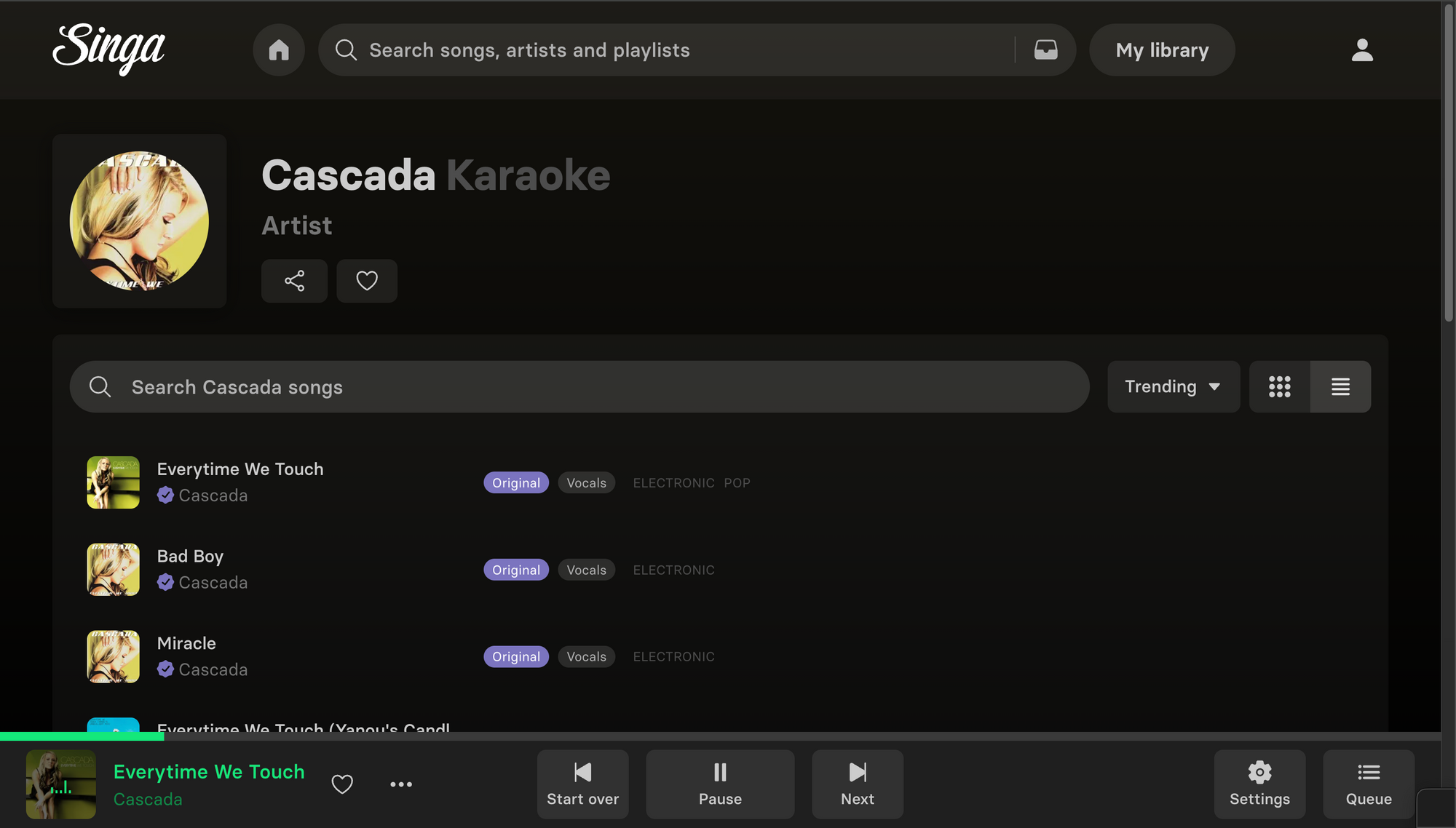
Task: Switch to list view layout
Action: pyautogui.click(x=1341, y=386)
